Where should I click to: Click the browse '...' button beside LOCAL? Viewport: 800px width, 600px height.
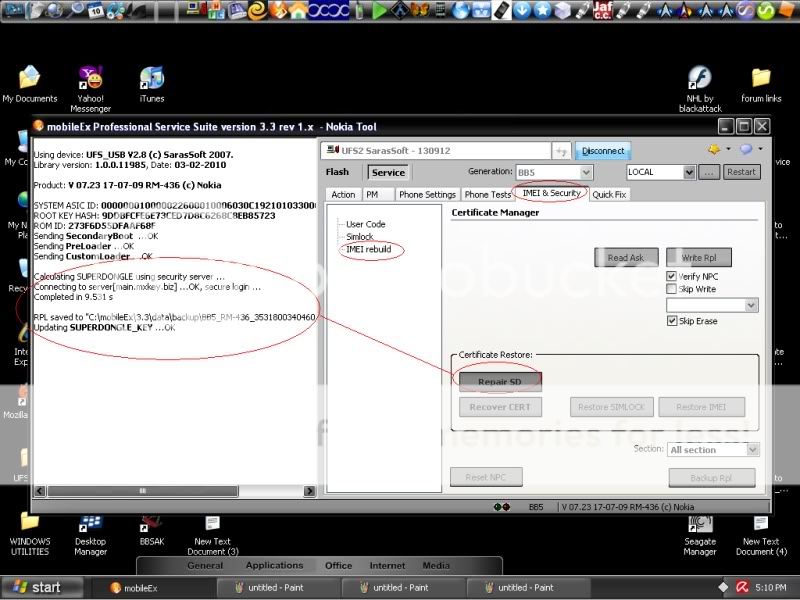point(709,172)
